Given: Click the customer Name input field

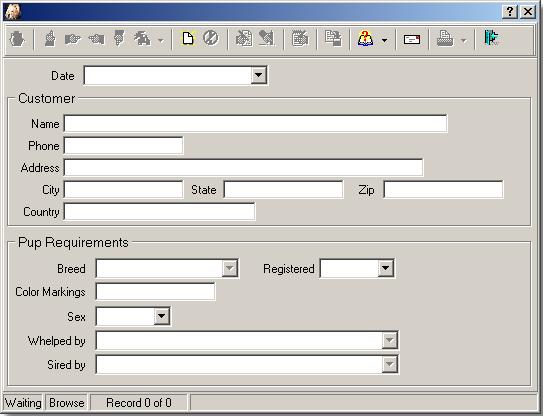Looking at the screenshot, I should 255,123.
